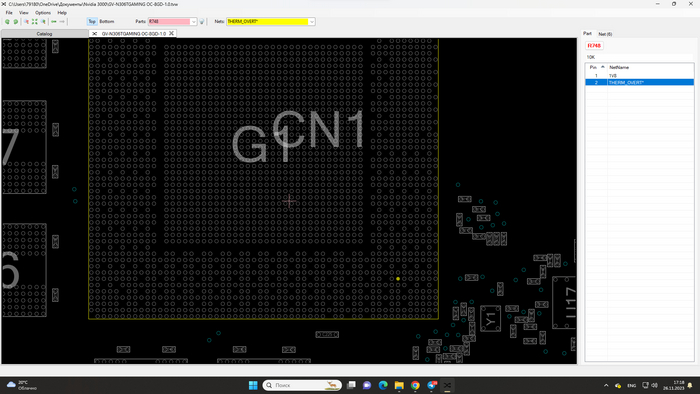Click the second green rotate icon in the toolbar
The height and width of the screenshot is (394, 700).
tap(16, 21)
